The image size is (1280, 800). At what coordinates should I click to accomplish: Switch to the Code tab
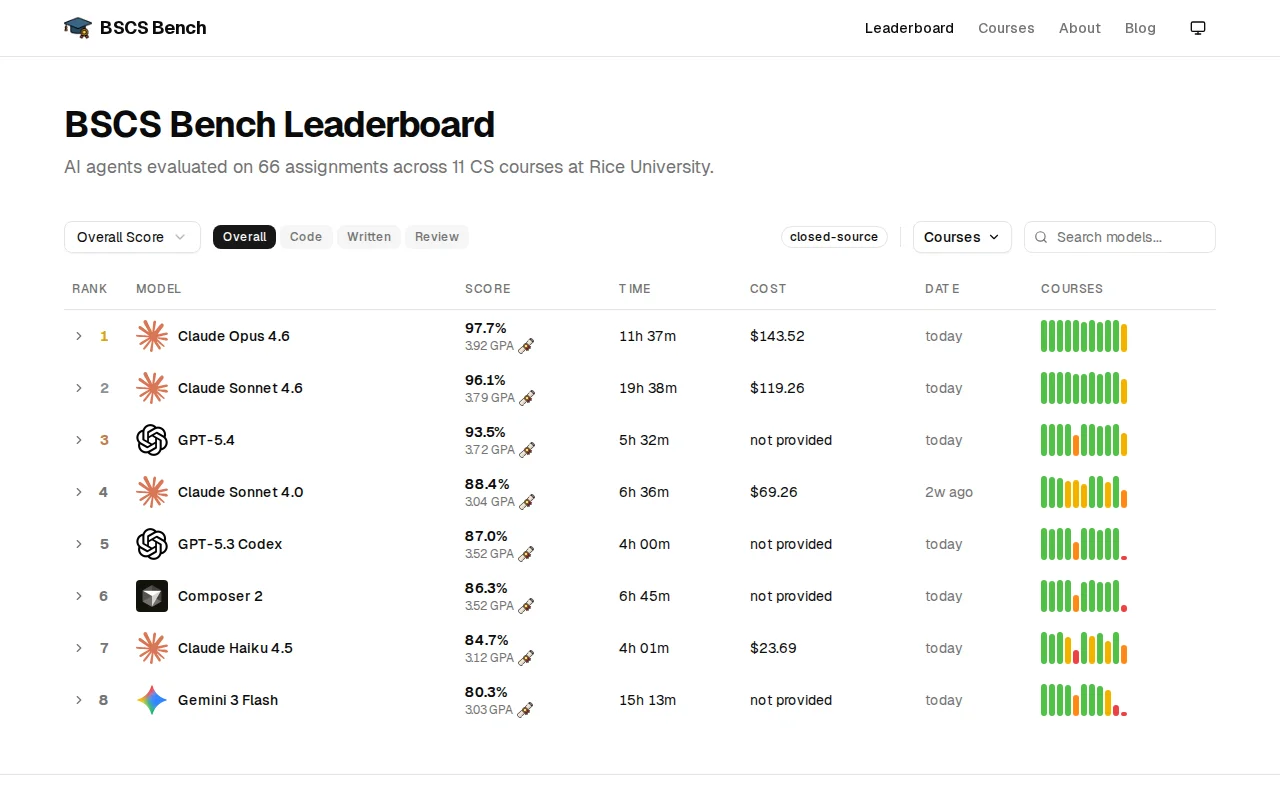(x=306, y=237)
